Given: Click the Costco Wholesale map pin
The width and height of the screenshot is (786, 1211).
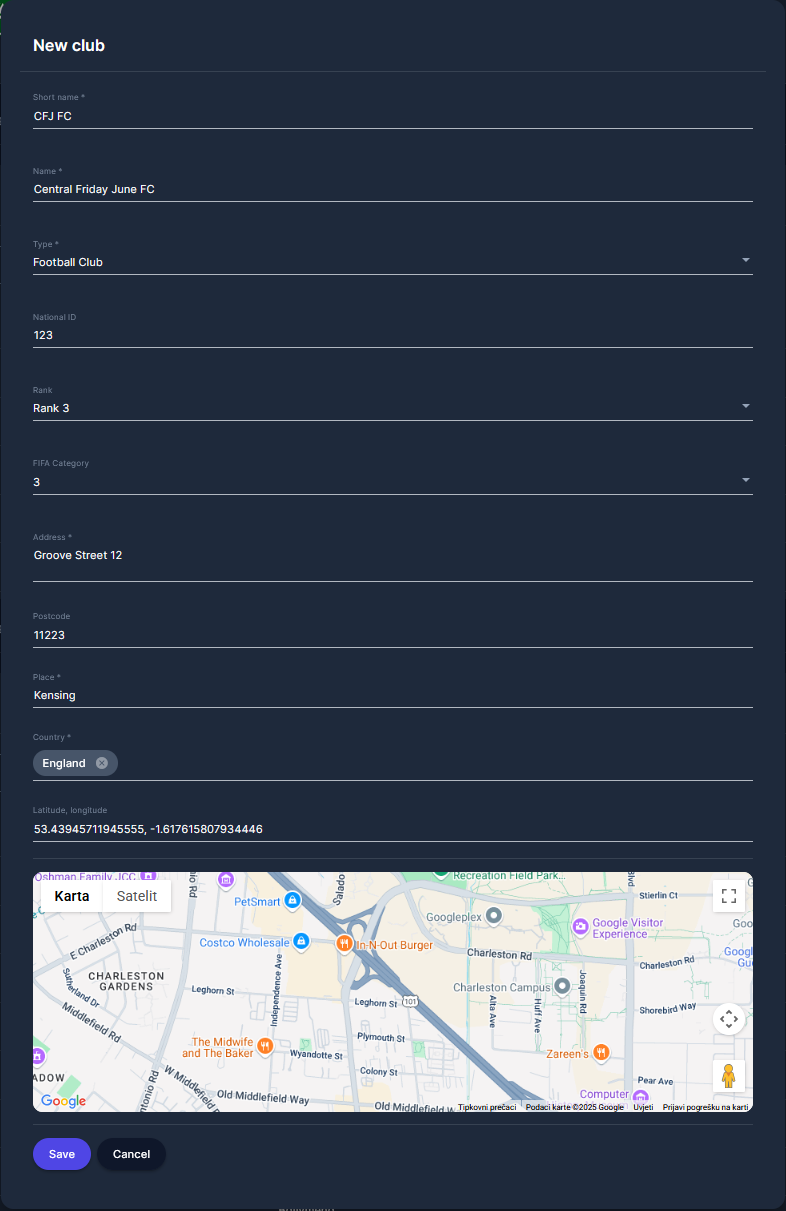Looking at the screenshot, I should pos(300,942).
